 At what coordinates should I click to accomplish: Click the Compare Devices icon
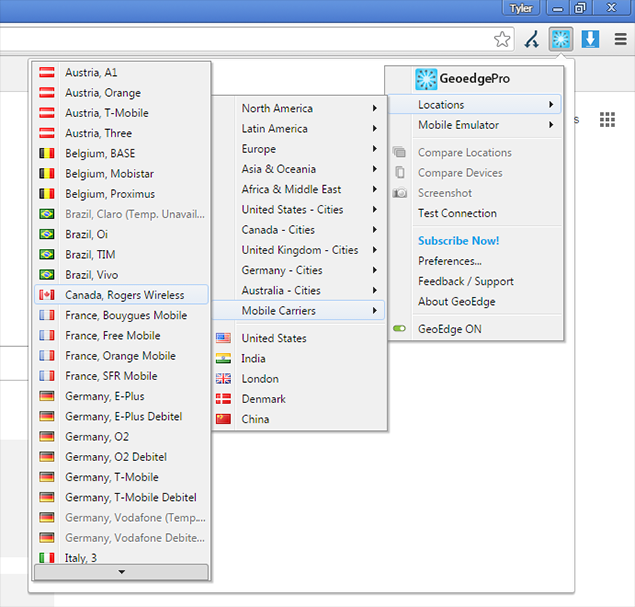point(399,173)
